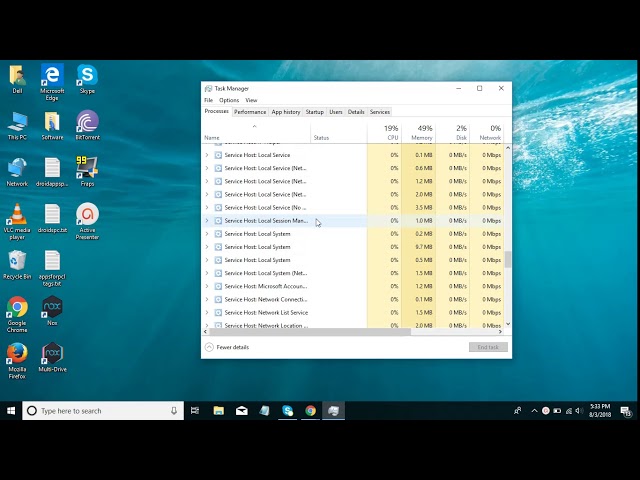This screenshot has width=640, height=480.
Task: Open Multi-Drive desktop shortcut
Action: [x=52, y=358]
